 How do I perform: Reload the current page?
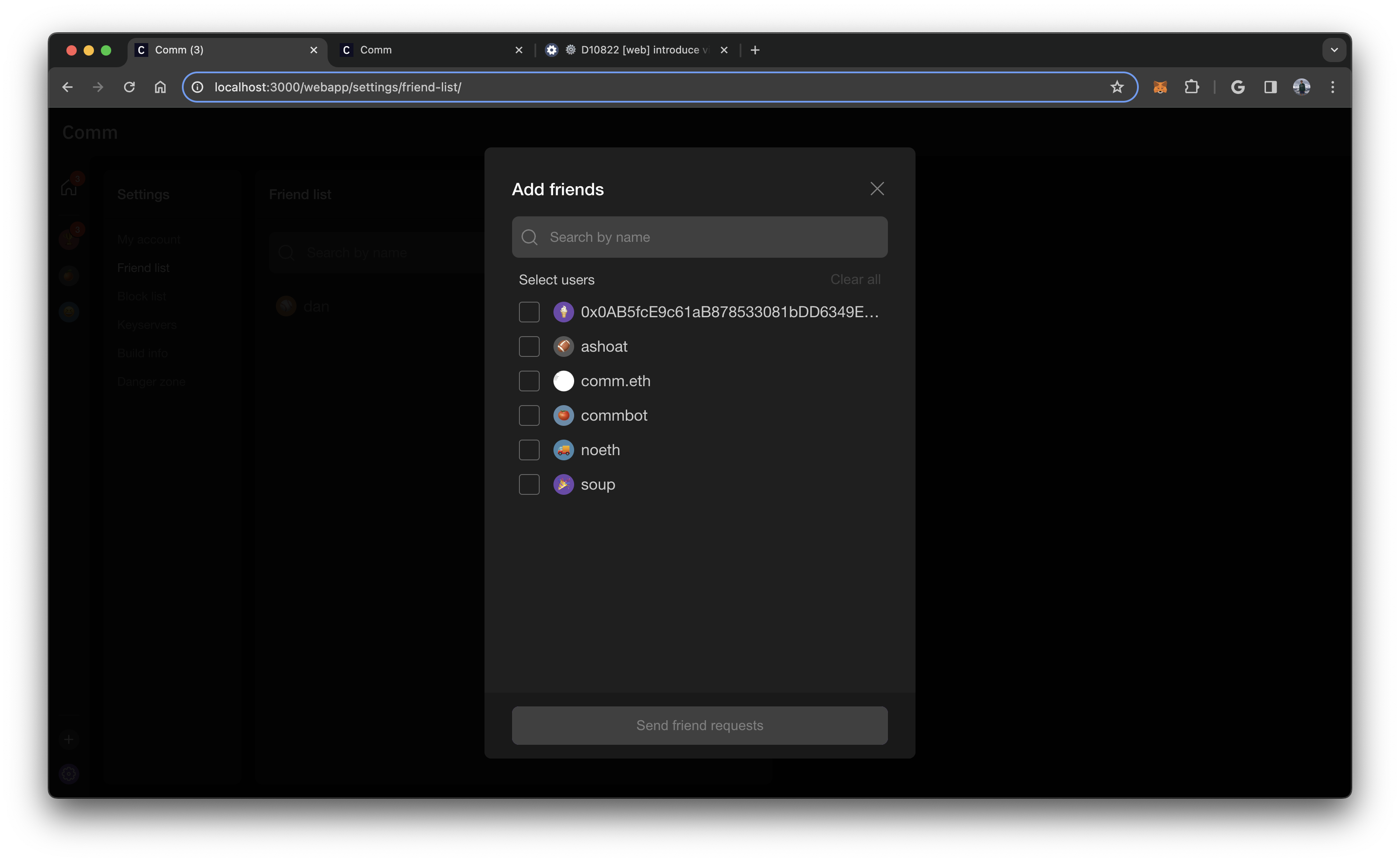(129, 87)
